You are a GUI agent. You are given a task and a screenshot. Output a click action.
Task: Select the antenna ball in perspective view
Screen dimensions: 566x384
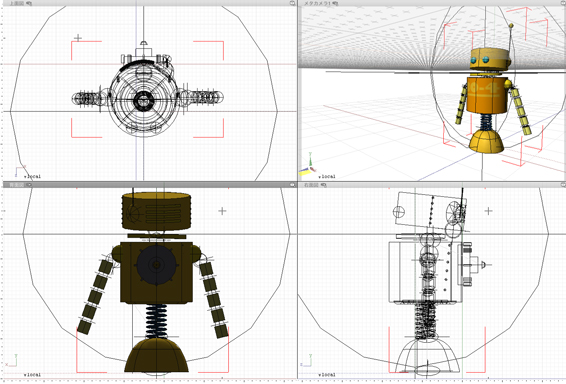(511, 26)
